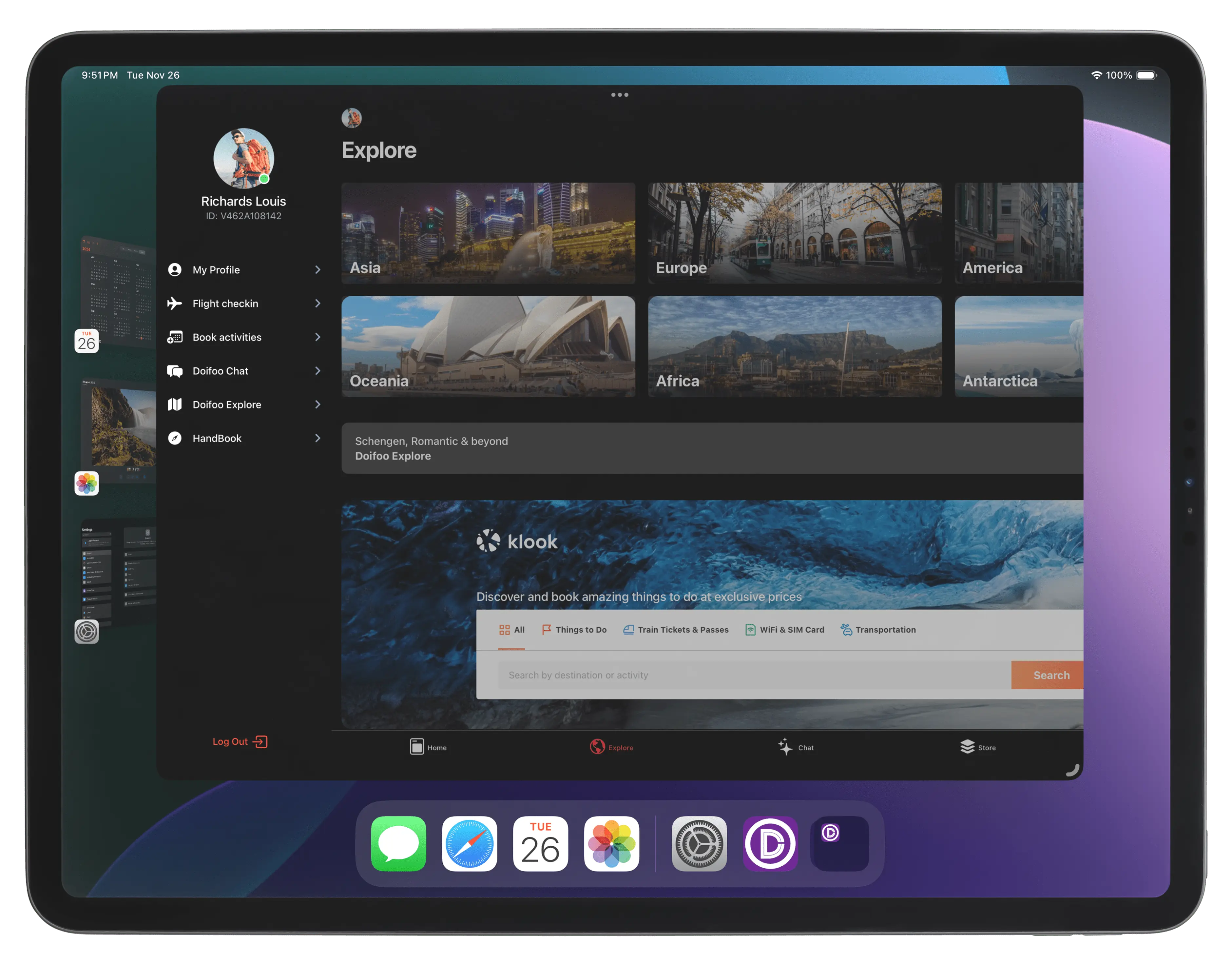
Task: Open Safari from the dock
Action: coord(469,843)
